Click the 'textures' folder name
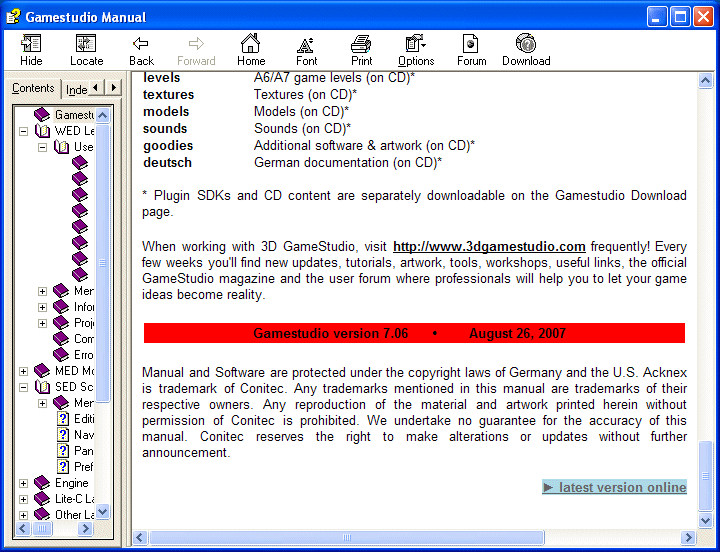Viewport: 720px width, 552px height. [x=169, y=95]
